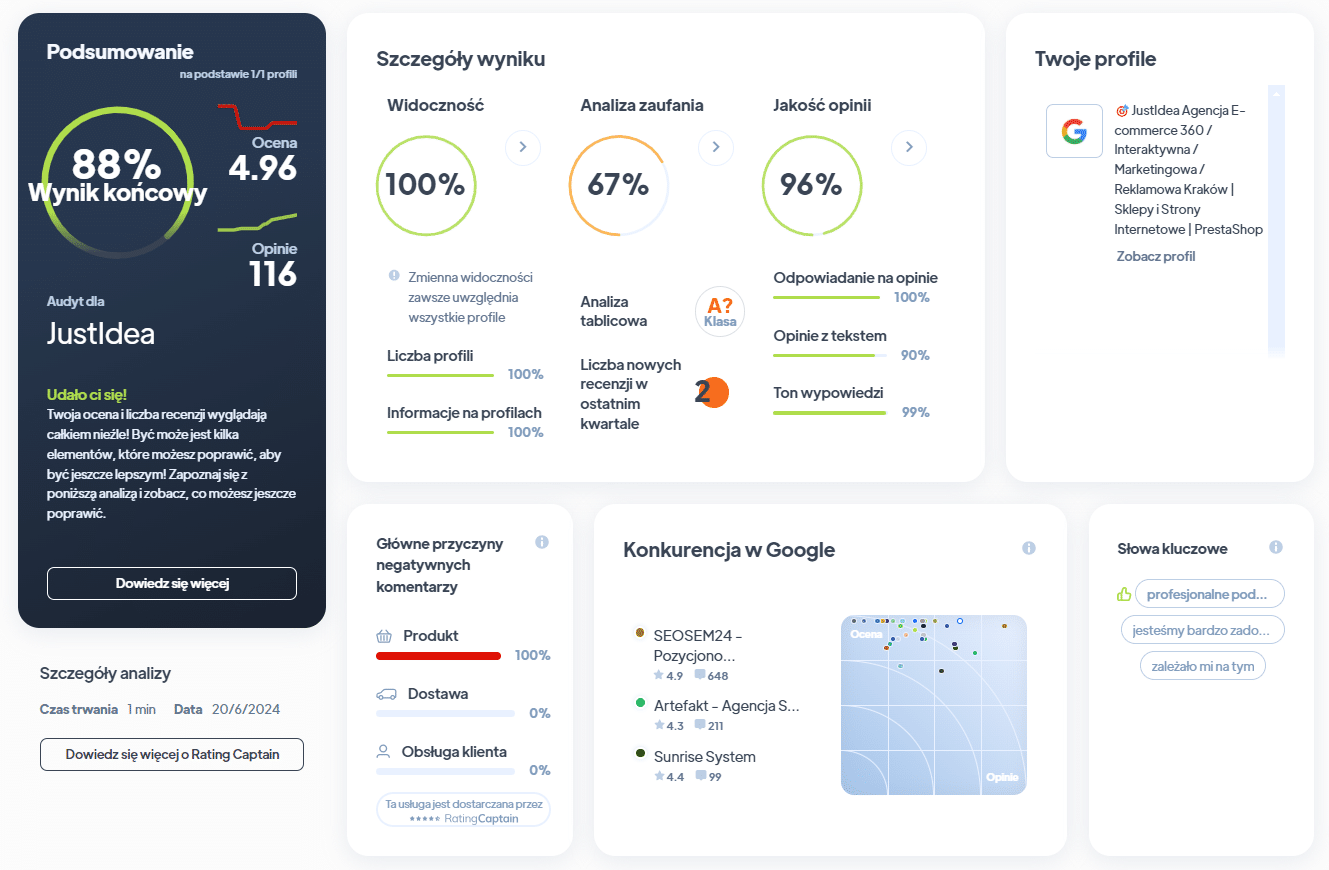Screen dimensions: 1329x870
Task: Click the competition scatter chart
Action: pyautogui.click(x=934, y=705)
